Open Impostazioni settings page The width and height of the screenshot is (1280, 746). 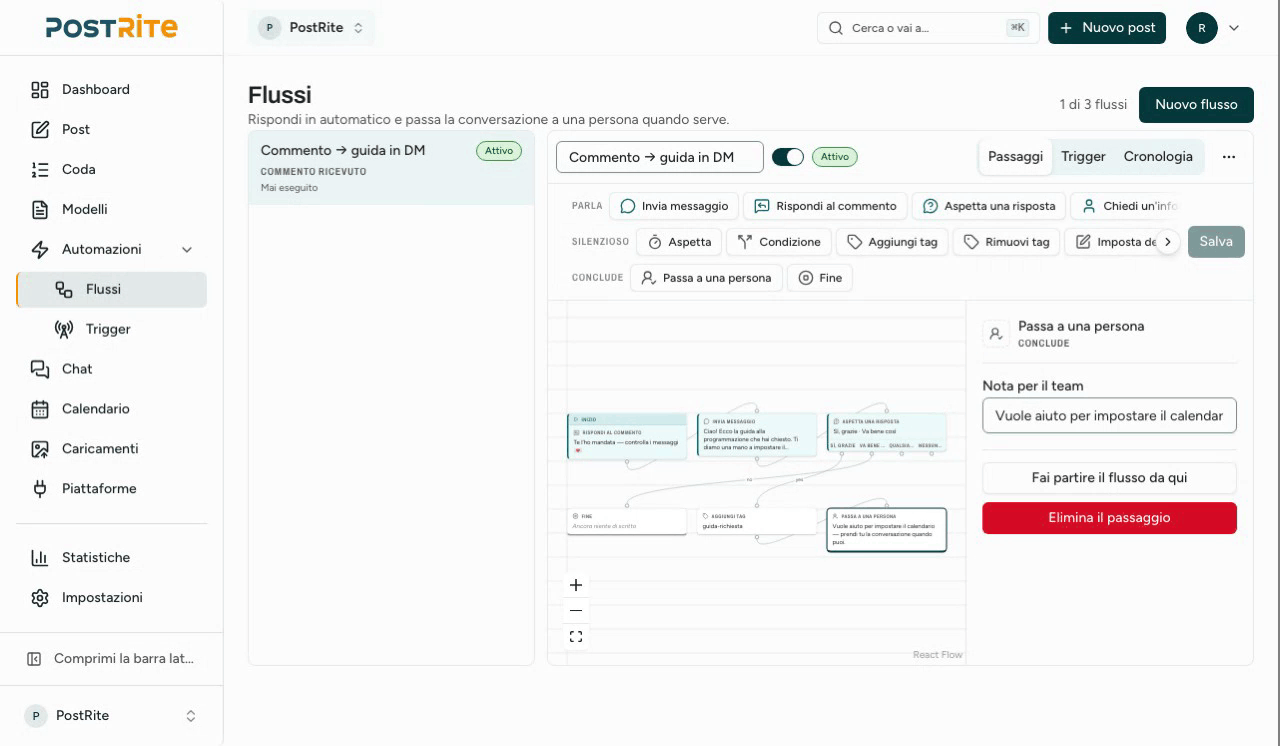pos(111,597)
